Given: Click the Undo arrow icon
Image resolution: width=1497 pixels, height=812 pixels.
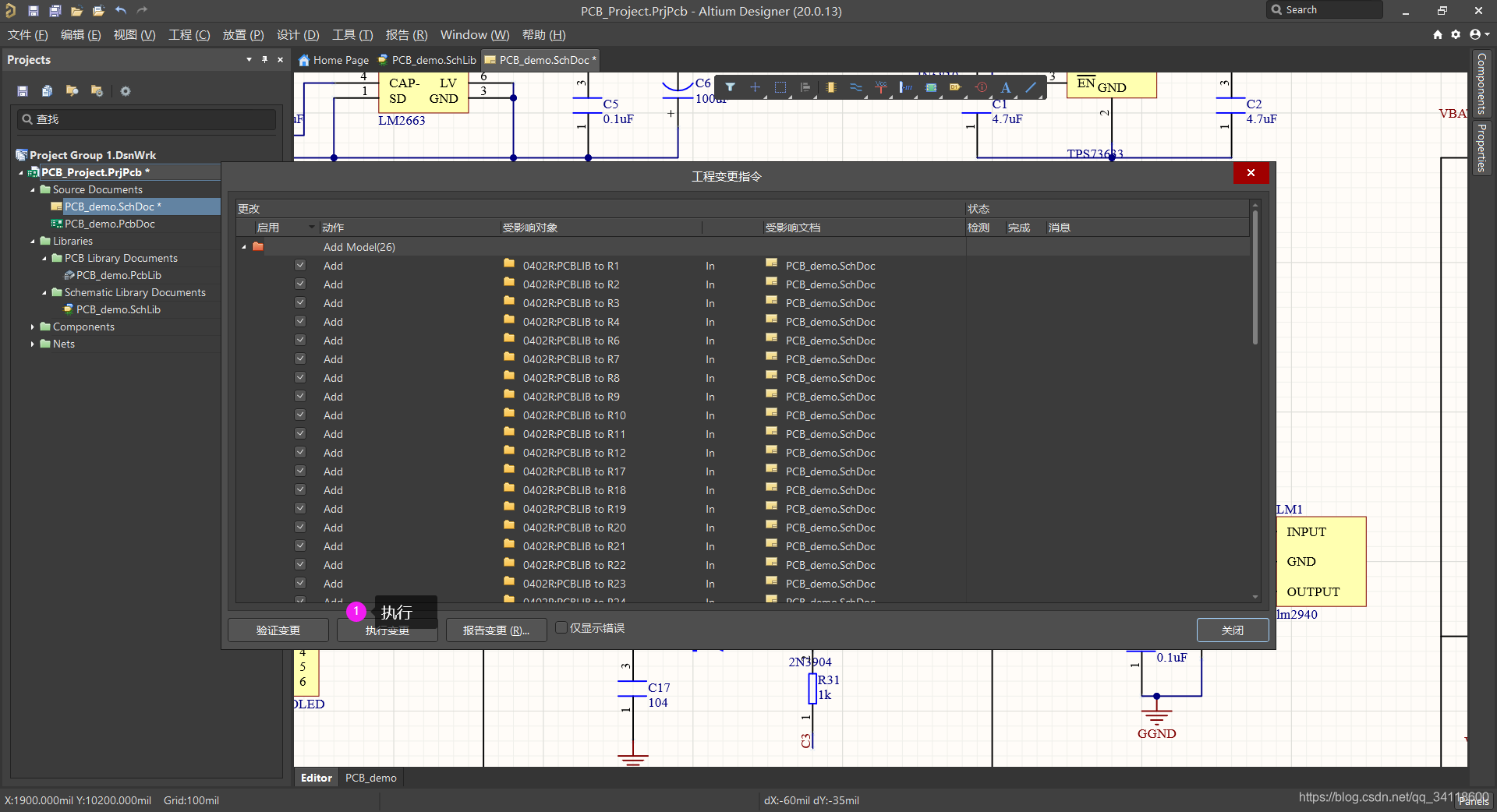Looking at the screenshot, I should coord(121,11).
